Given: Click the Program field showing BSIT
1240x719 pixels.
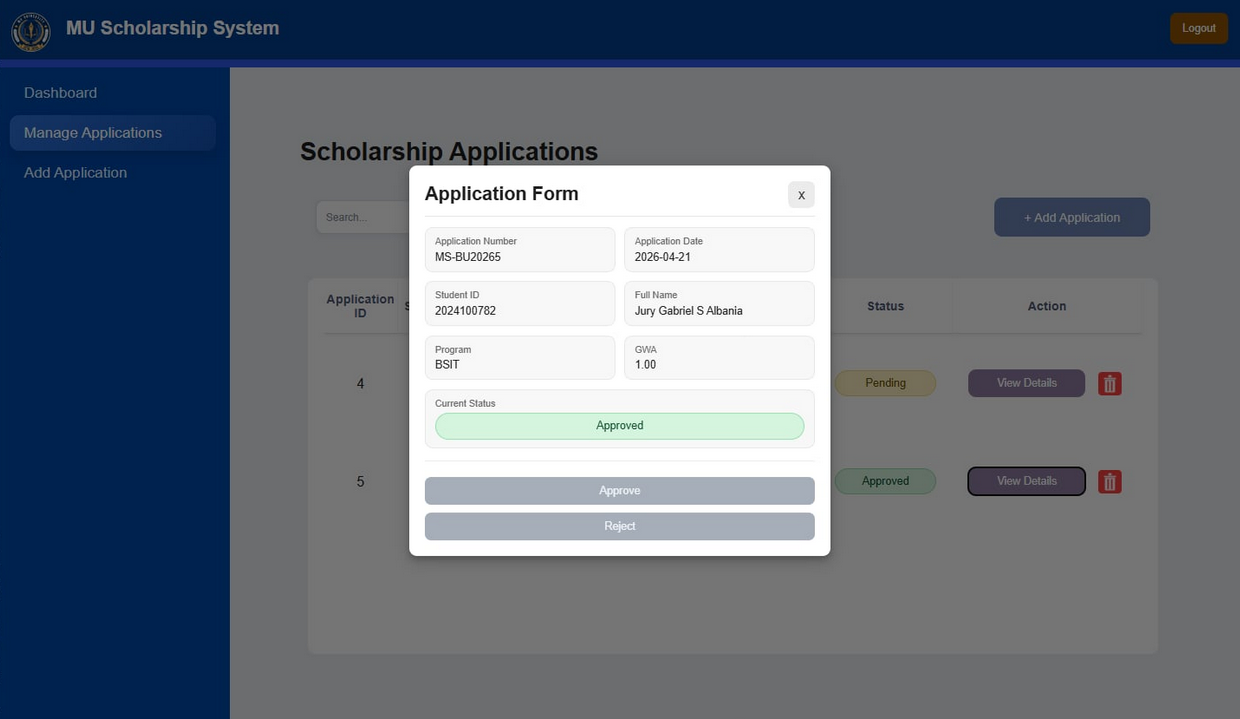Looking at the screenshot, I should coord(520,358).
